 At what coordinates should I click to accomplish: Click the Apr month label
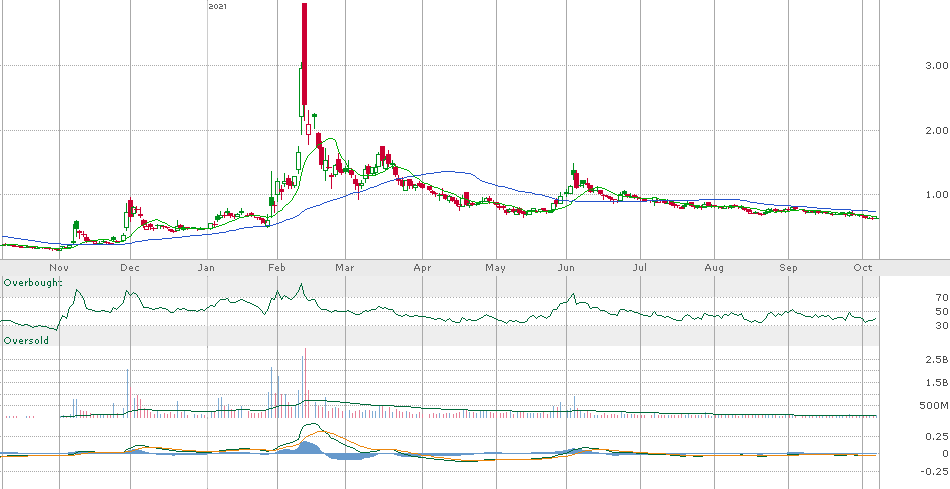[422, 267]
